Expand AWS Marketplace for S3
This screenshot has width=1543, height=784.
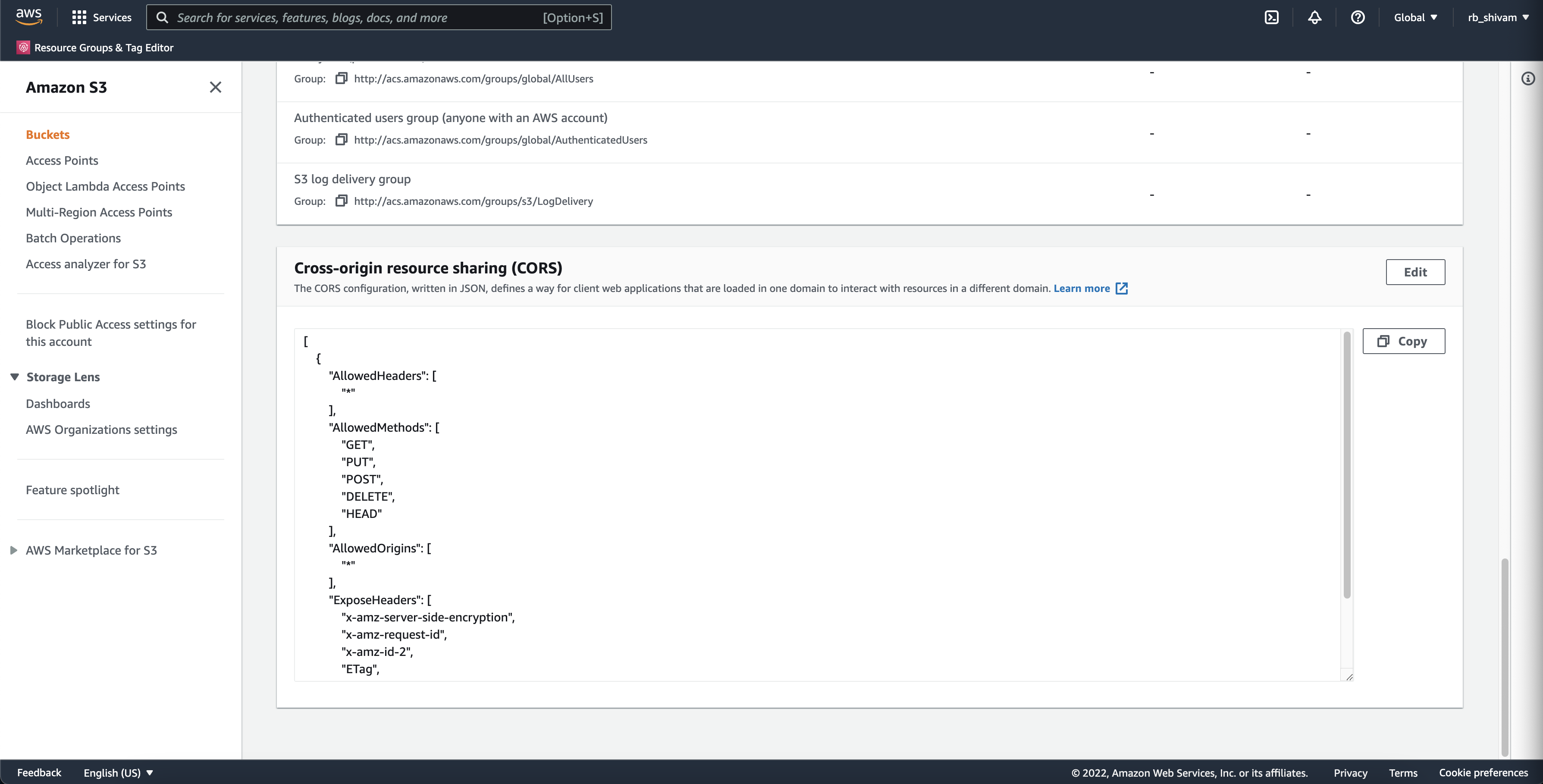pos(14,550)
